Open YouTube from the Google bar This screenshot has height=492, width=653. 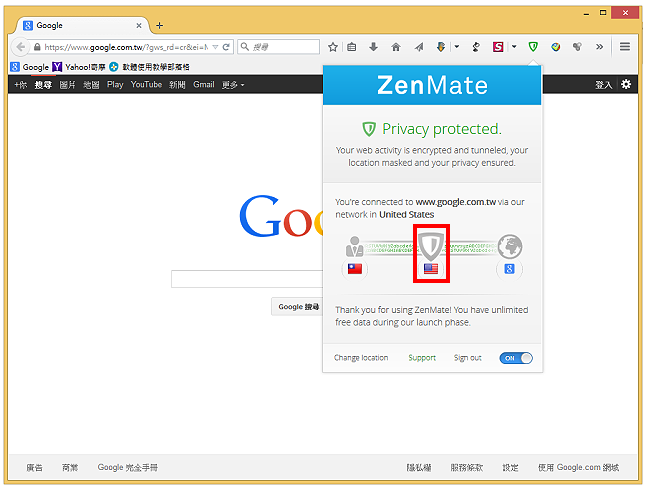click(146, 85)
